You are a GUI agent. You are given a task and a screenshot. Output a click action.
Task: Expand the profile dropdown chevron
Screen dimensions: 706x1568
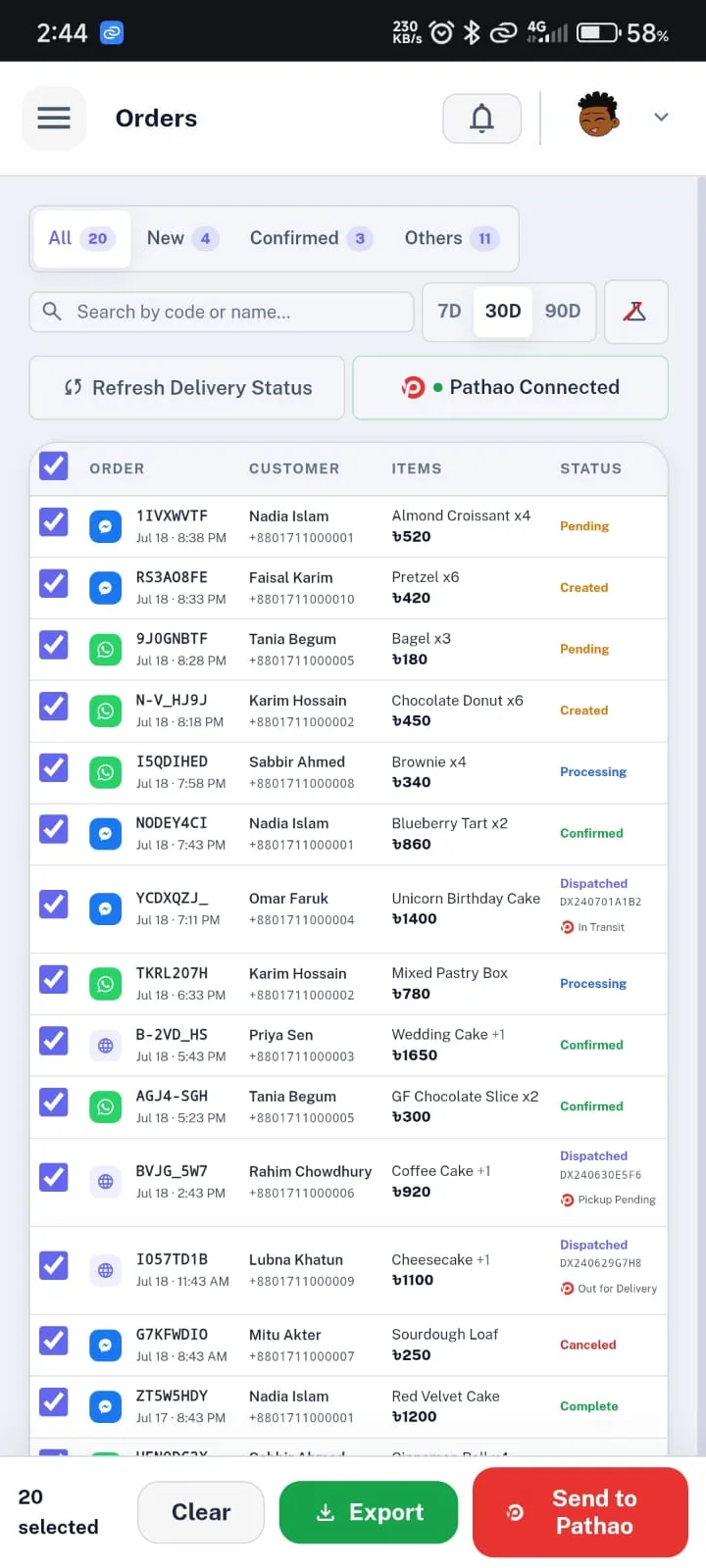(x=662, y=117)
